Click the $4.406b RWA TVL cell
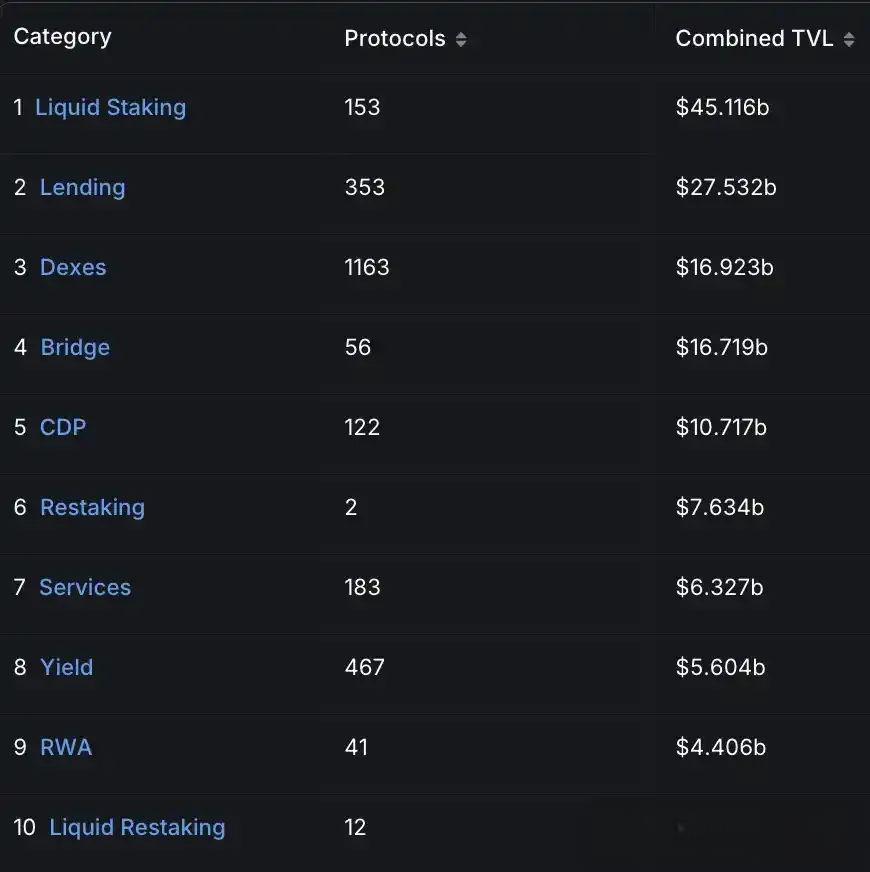Viewport: 870px width, 872px height. [720, 747]
